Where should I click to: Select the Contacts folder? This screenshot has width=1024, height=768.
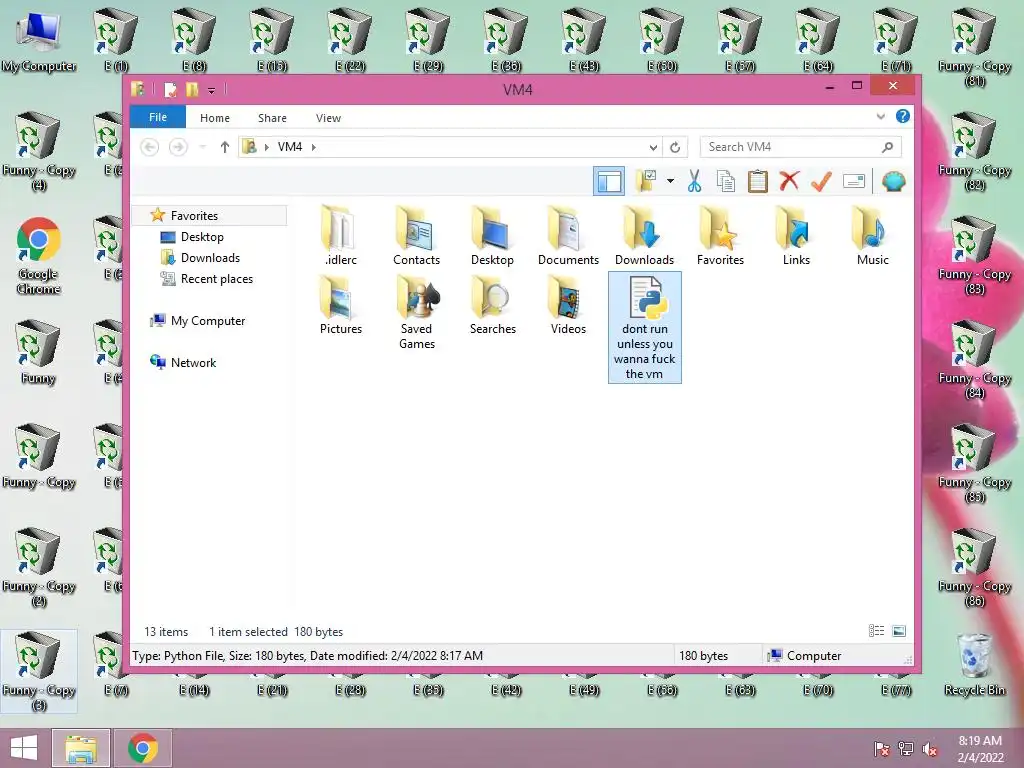click(x=416, y=236)
